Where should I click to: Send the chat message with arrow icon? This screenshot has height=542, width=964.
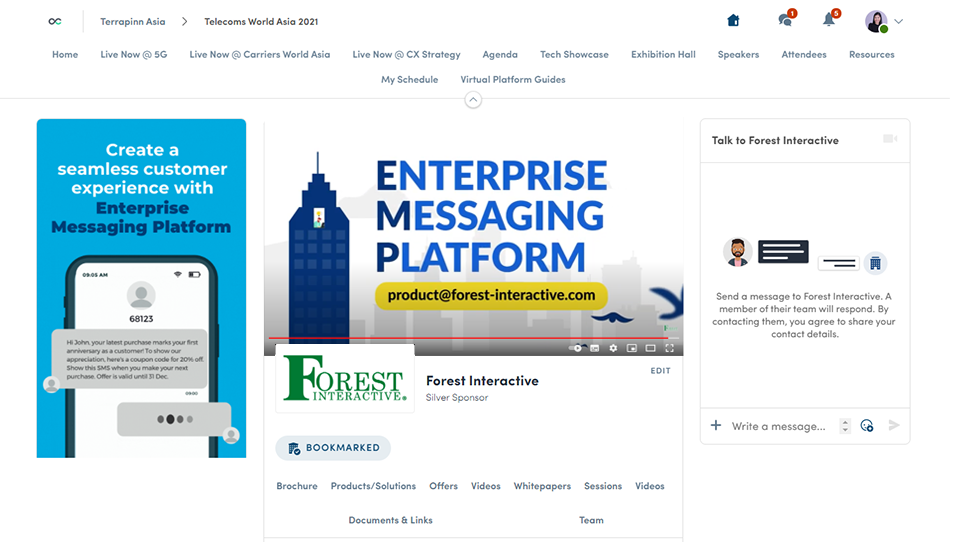point(894,425)
